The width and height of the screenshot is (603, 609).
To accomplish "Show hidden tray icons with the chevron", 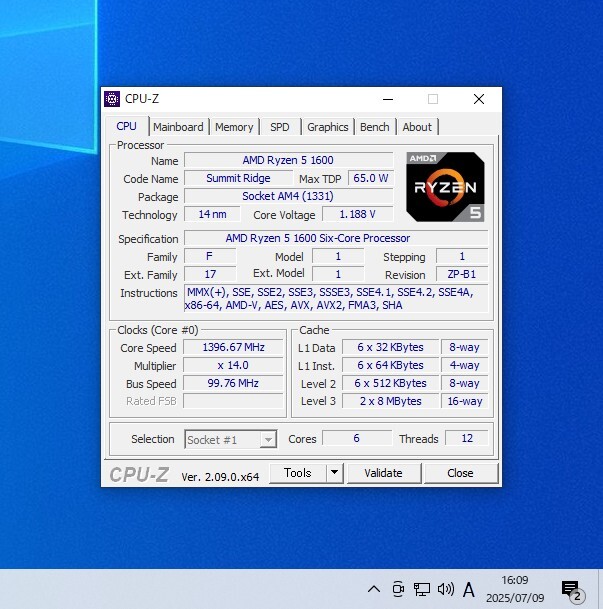I will [x=374, y=589].
